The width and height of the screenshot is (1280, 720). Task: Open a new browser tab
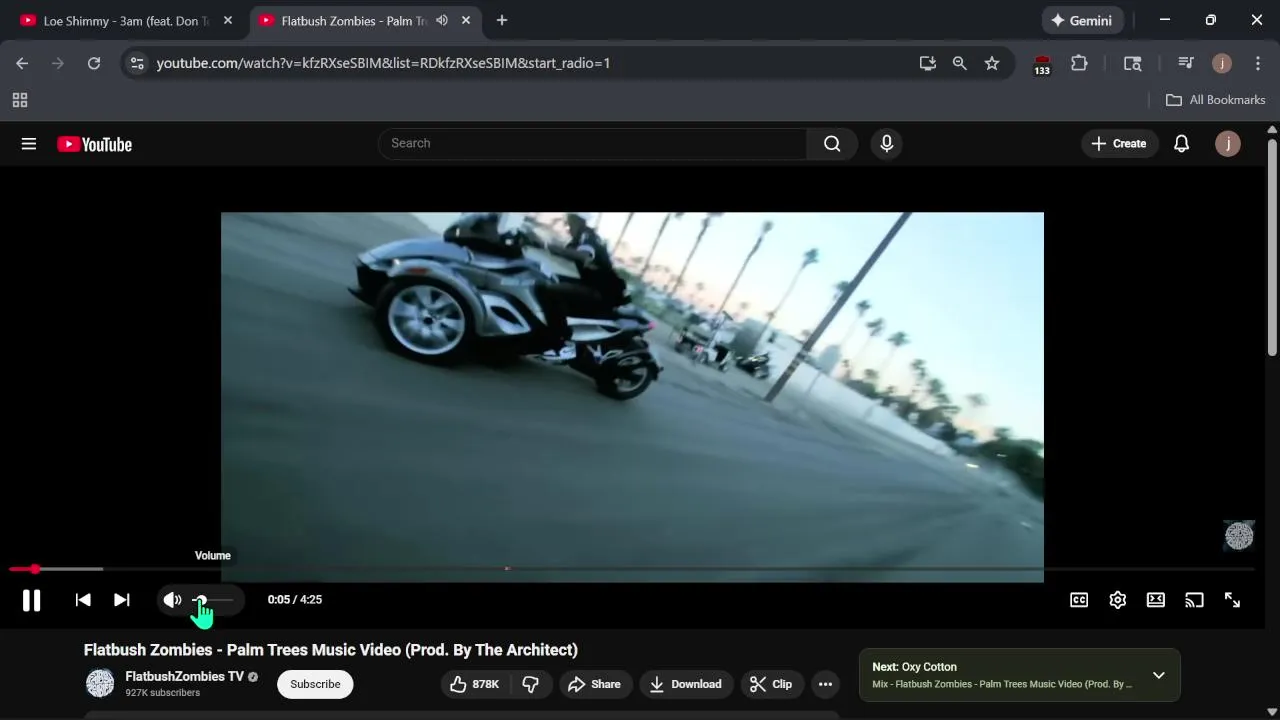pos(502,20)
